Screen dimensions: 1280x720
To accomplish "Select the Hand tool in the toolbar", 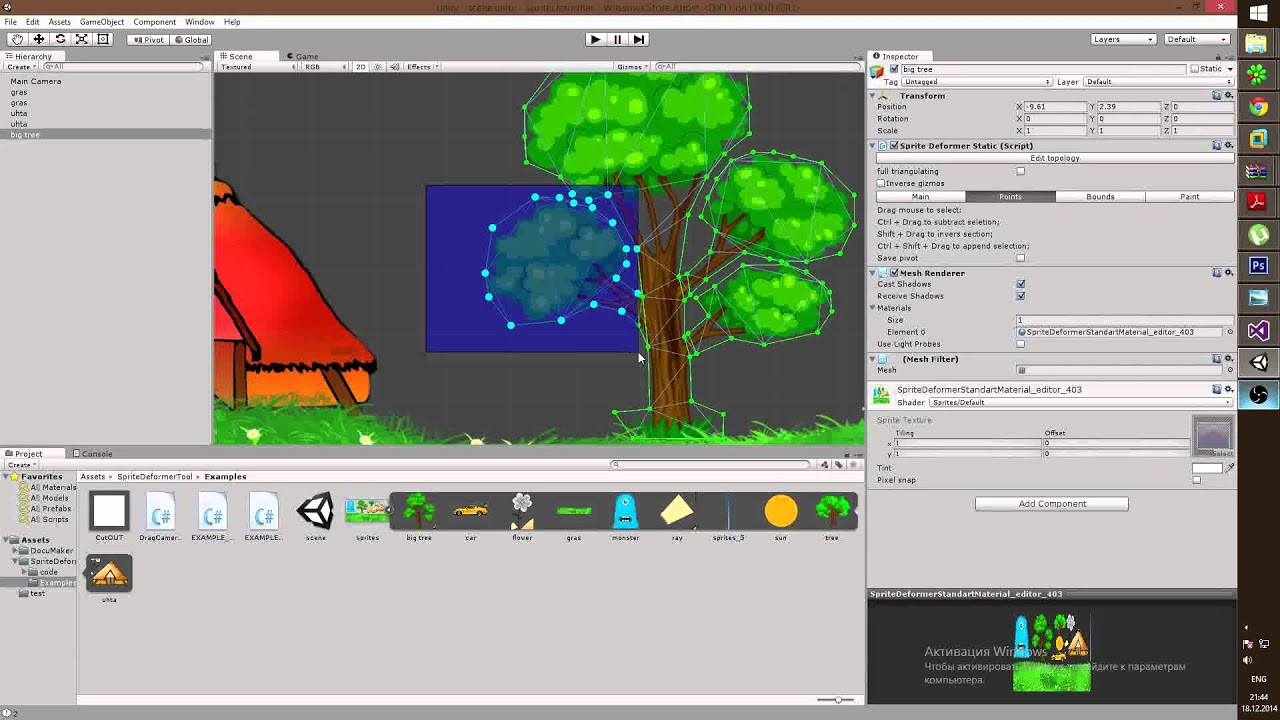I will pos(16,38).
